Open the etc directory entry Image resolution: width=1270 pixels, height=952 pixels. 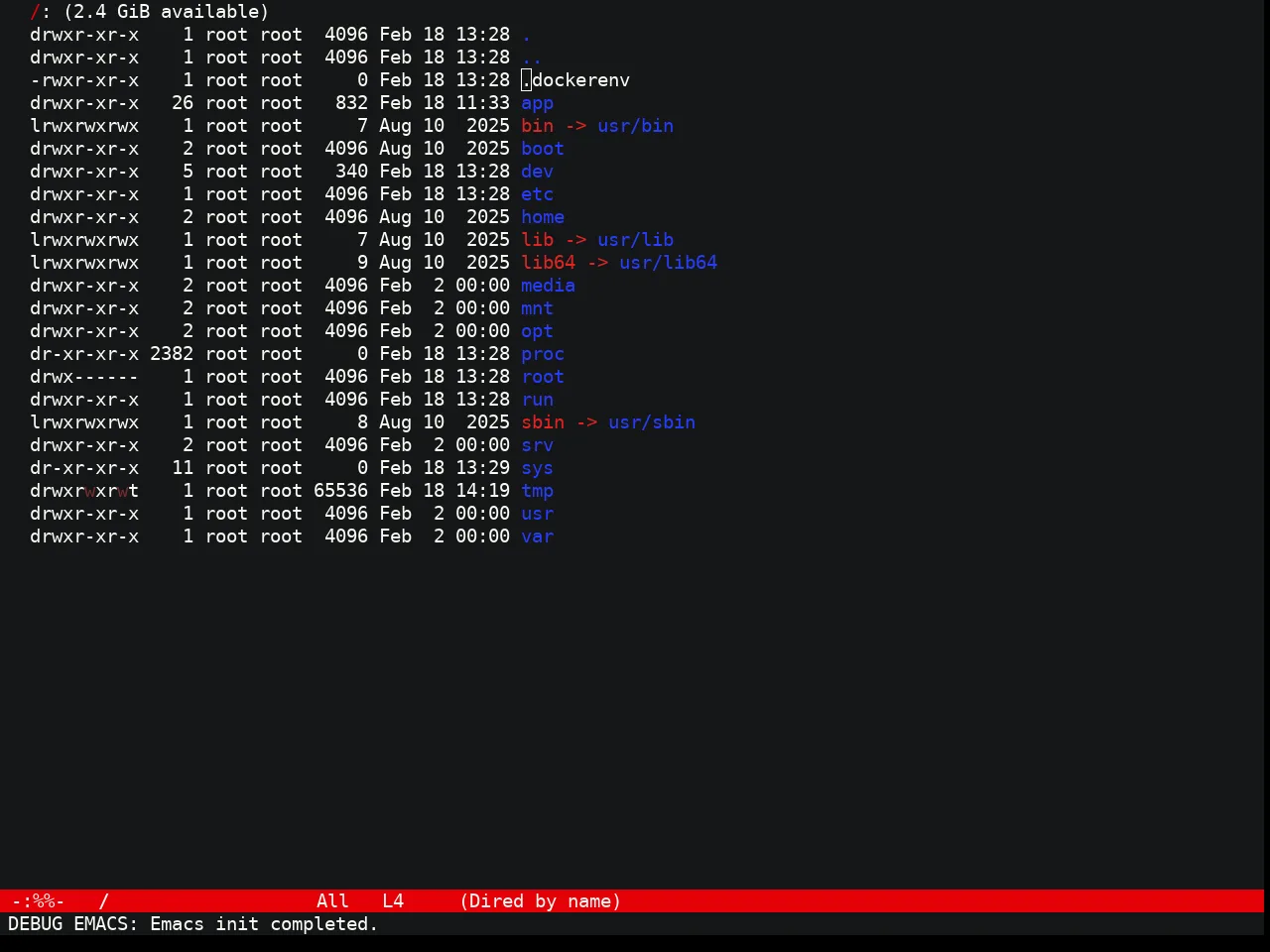(537, 194)
